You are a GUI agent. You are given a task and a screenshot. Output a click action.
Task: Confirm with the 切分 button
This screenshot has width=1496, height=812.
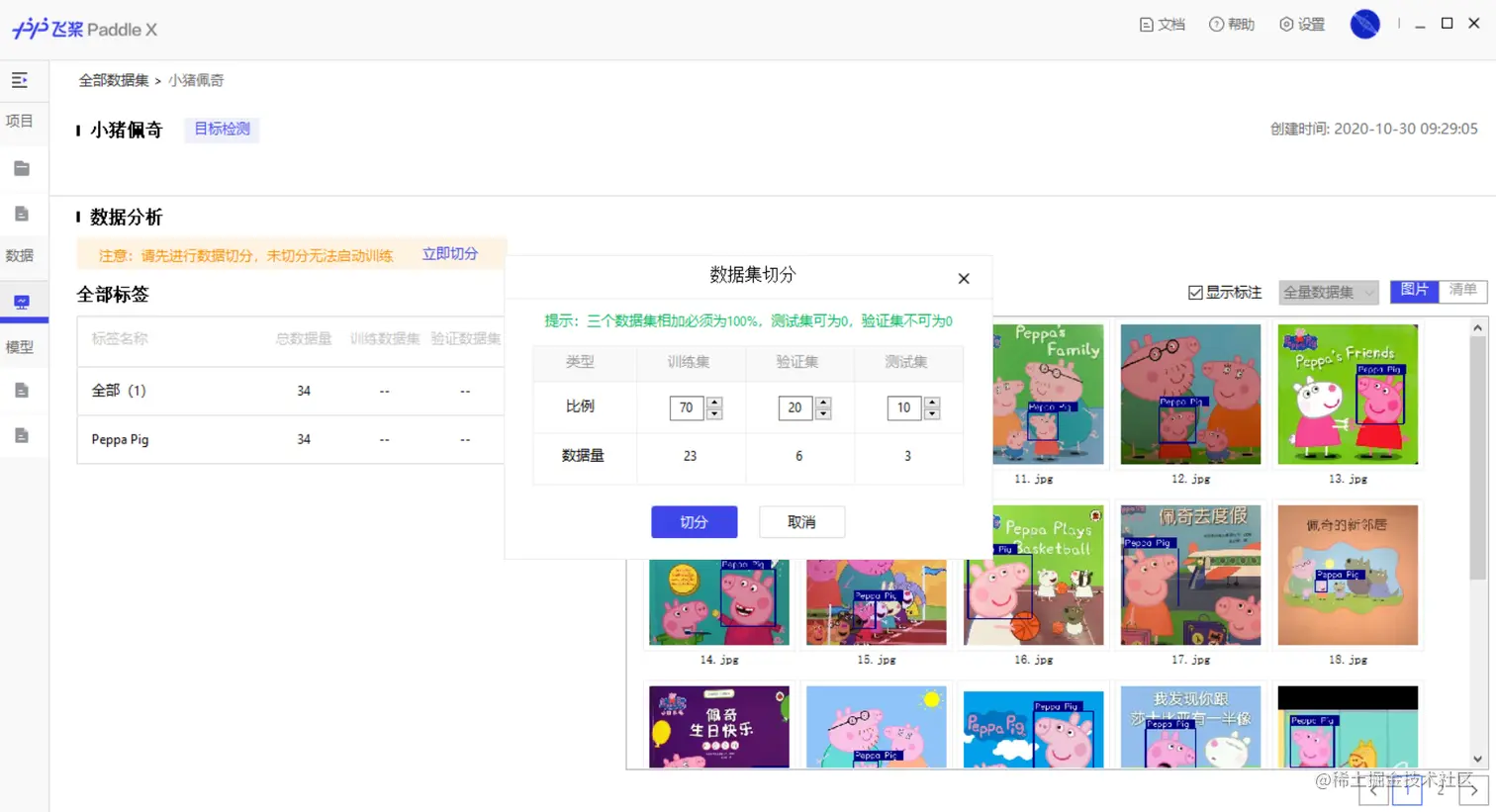coord(694,522)
